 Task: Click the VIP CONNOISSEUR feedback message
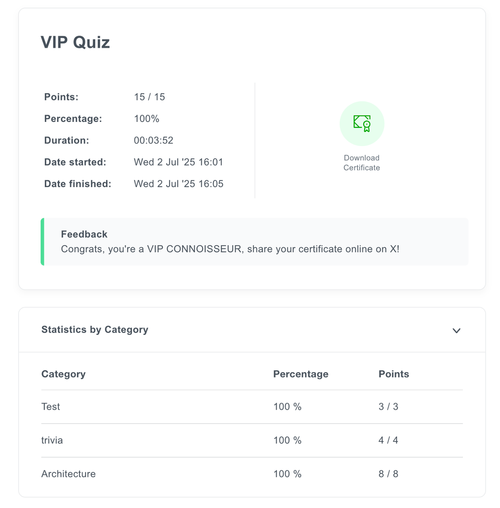[230, 249]
